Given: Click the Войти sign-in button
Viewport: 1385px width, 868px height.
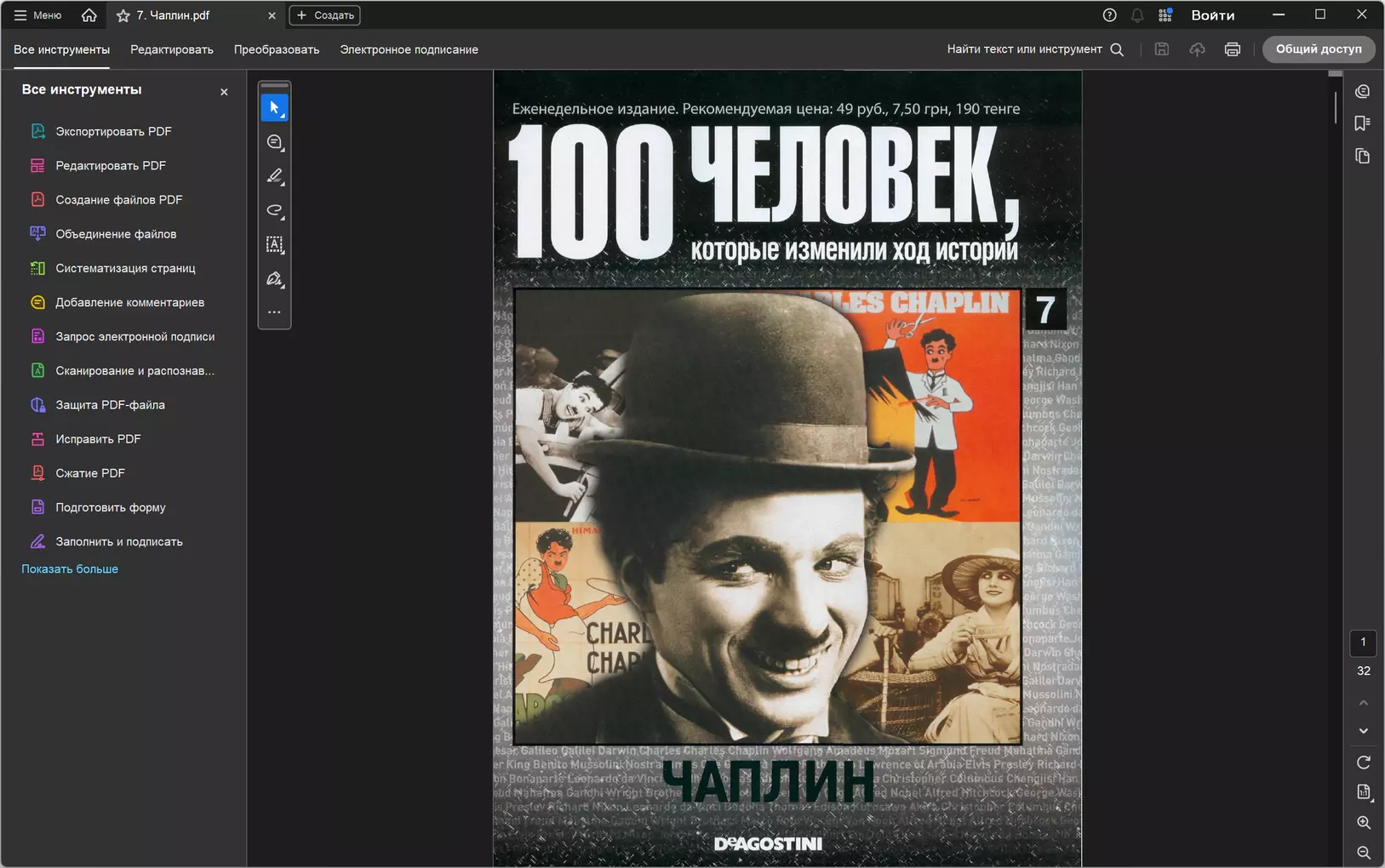Looking at the screenshot, I should pyautogui.click(x=1213, y=15).
